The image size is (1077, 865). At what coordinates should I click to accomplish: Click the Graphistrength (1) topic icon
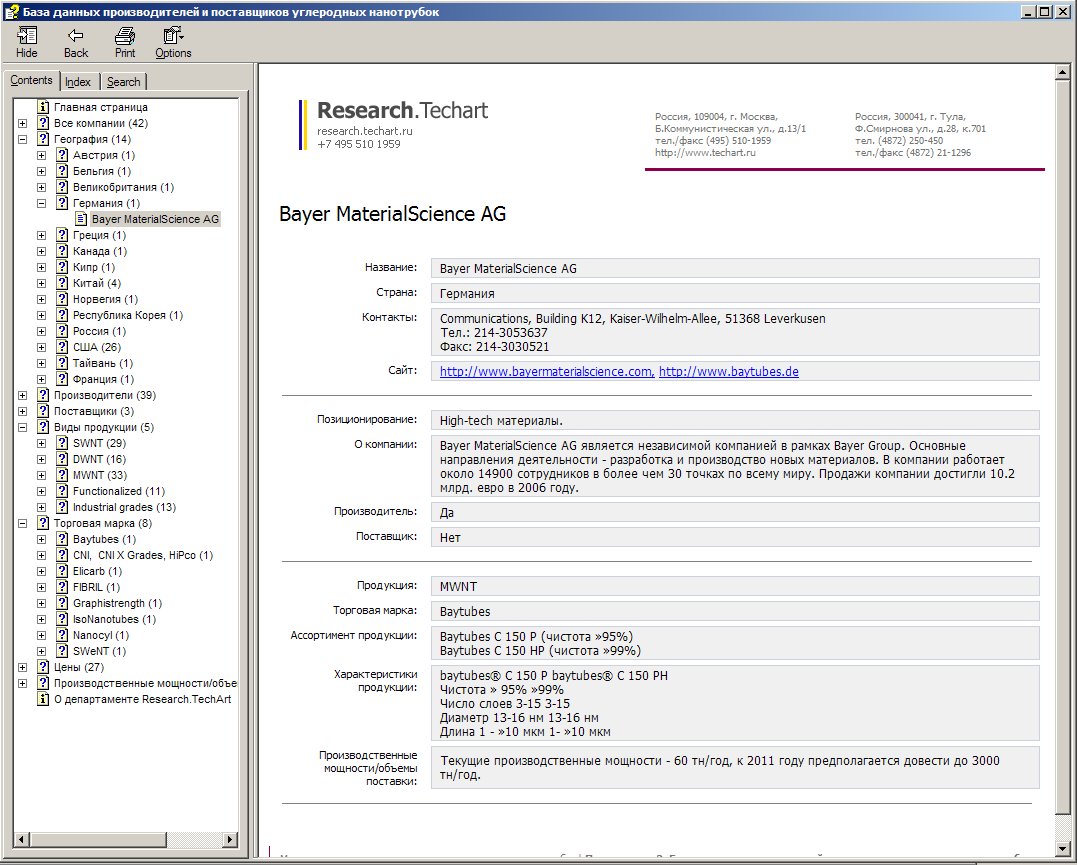coord(63,603)
